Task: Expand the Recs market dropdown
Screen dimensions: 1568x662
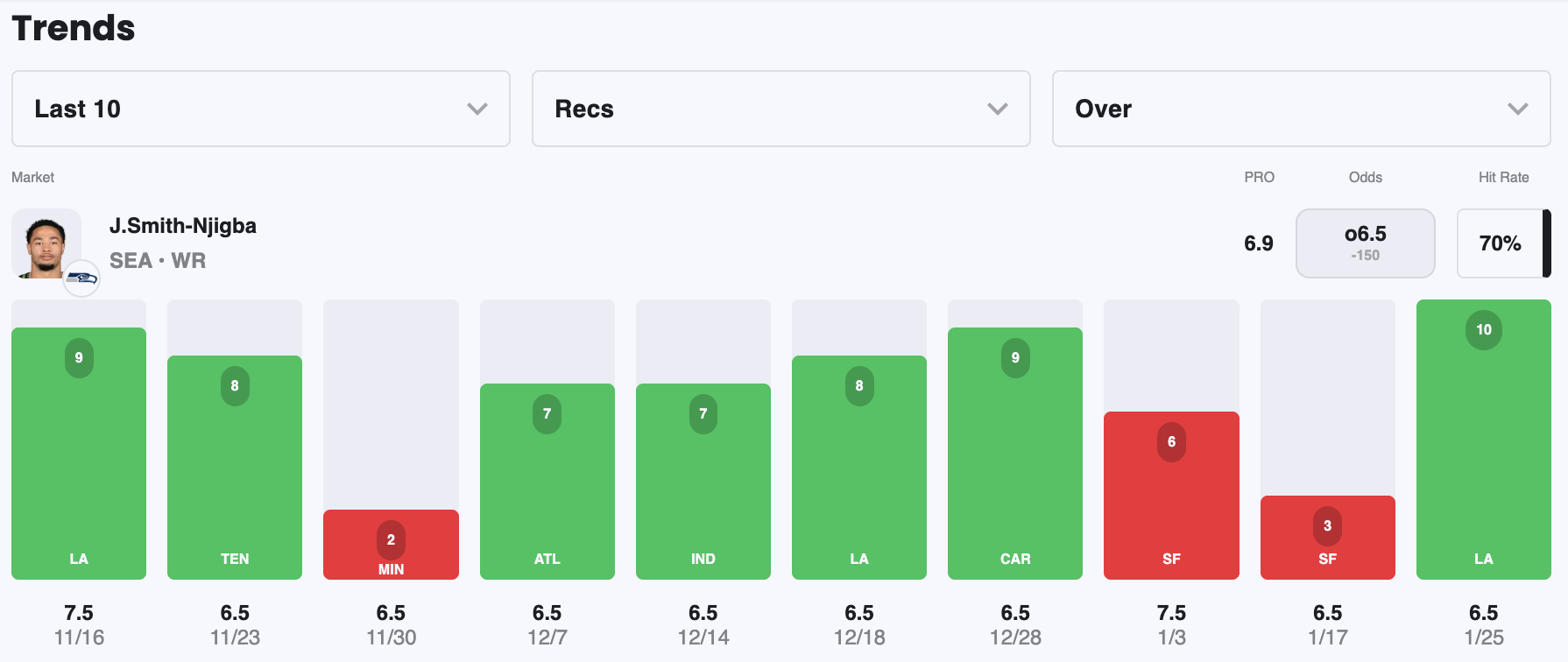Action: (780, 109)
